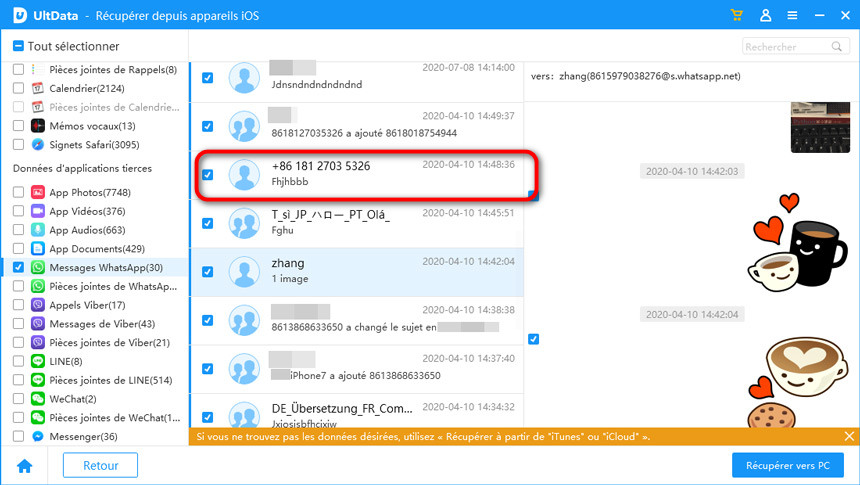
Task: Toggle the Tout sélectionner checkbox
Action: pos(18,47)
